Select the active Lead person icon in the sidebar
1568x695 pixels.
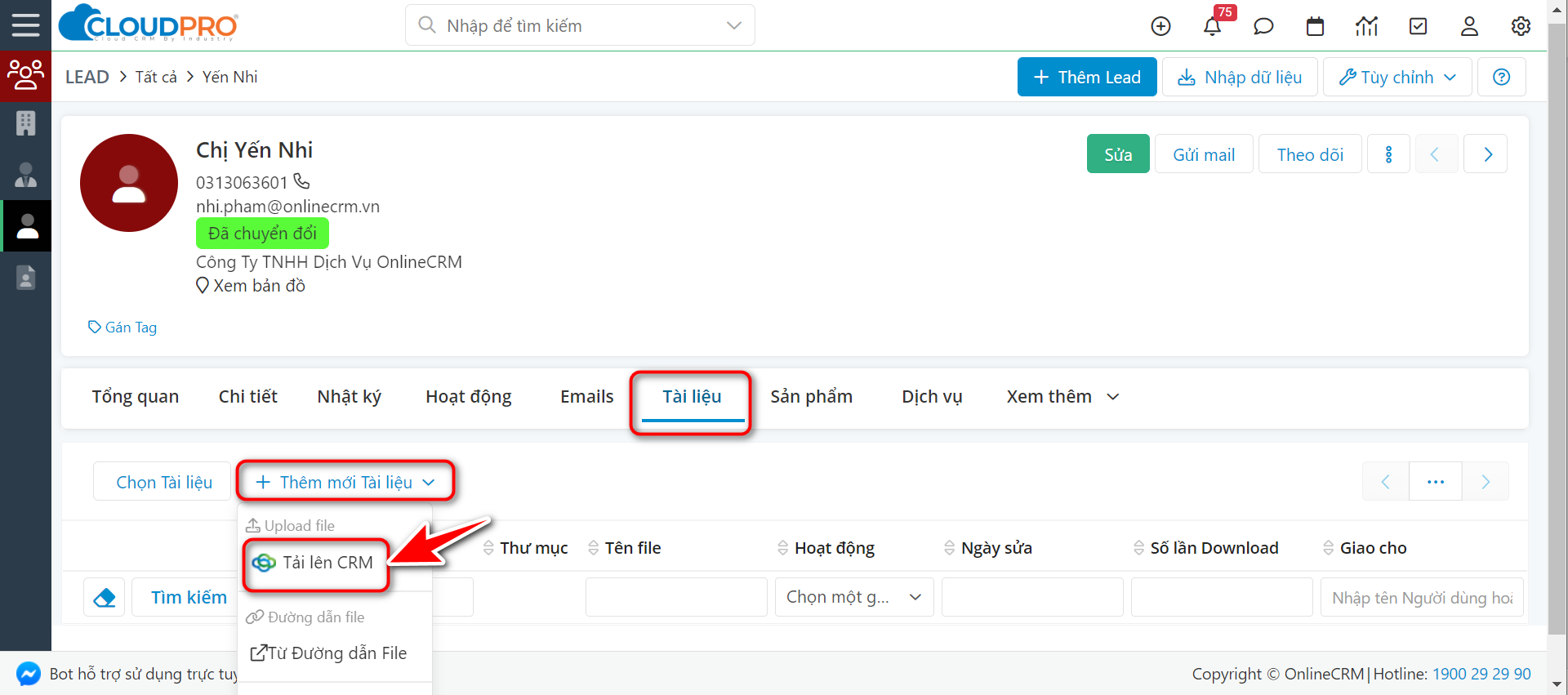[x=27, y=226]
